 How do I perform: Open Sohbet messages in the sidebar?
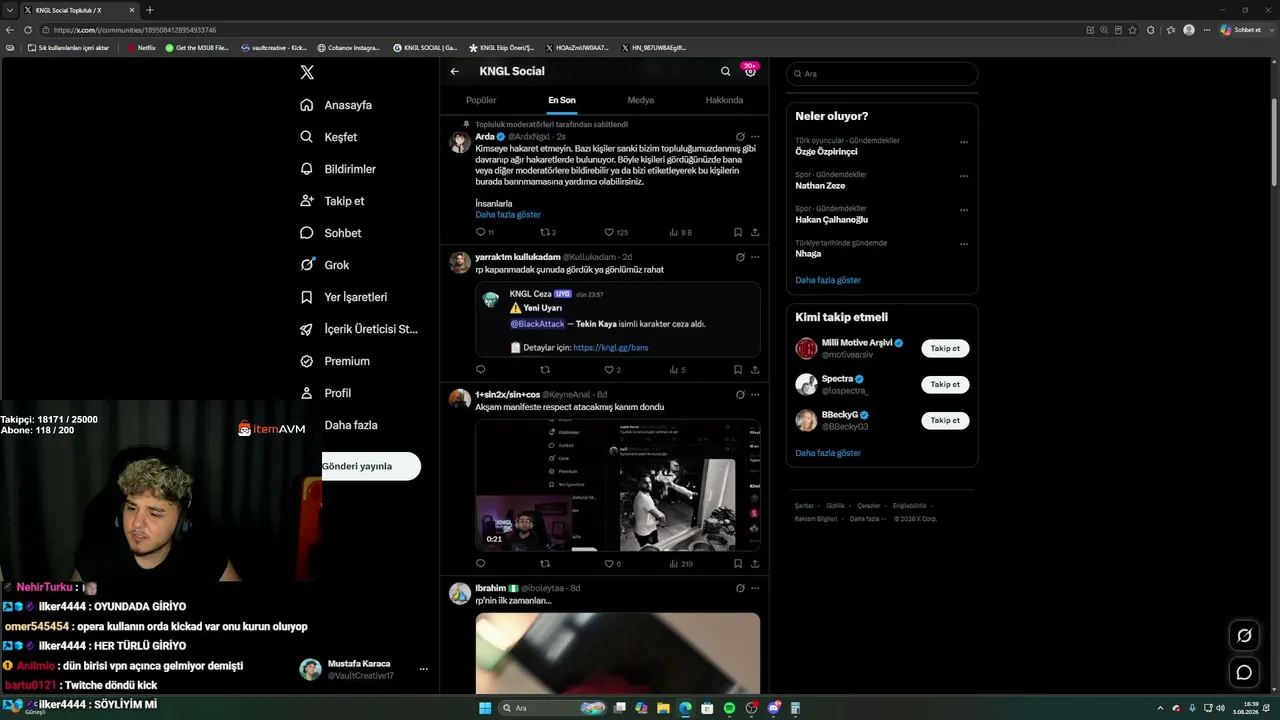331,233
